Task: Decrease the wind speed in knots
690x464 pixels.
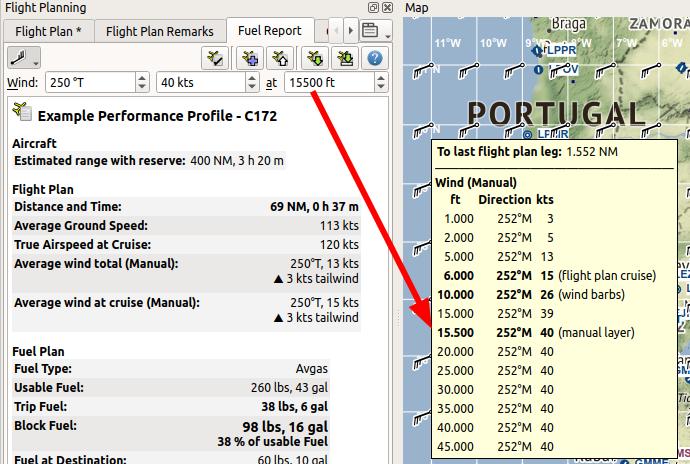Action: pyautogui.click(x=252, y=87)
